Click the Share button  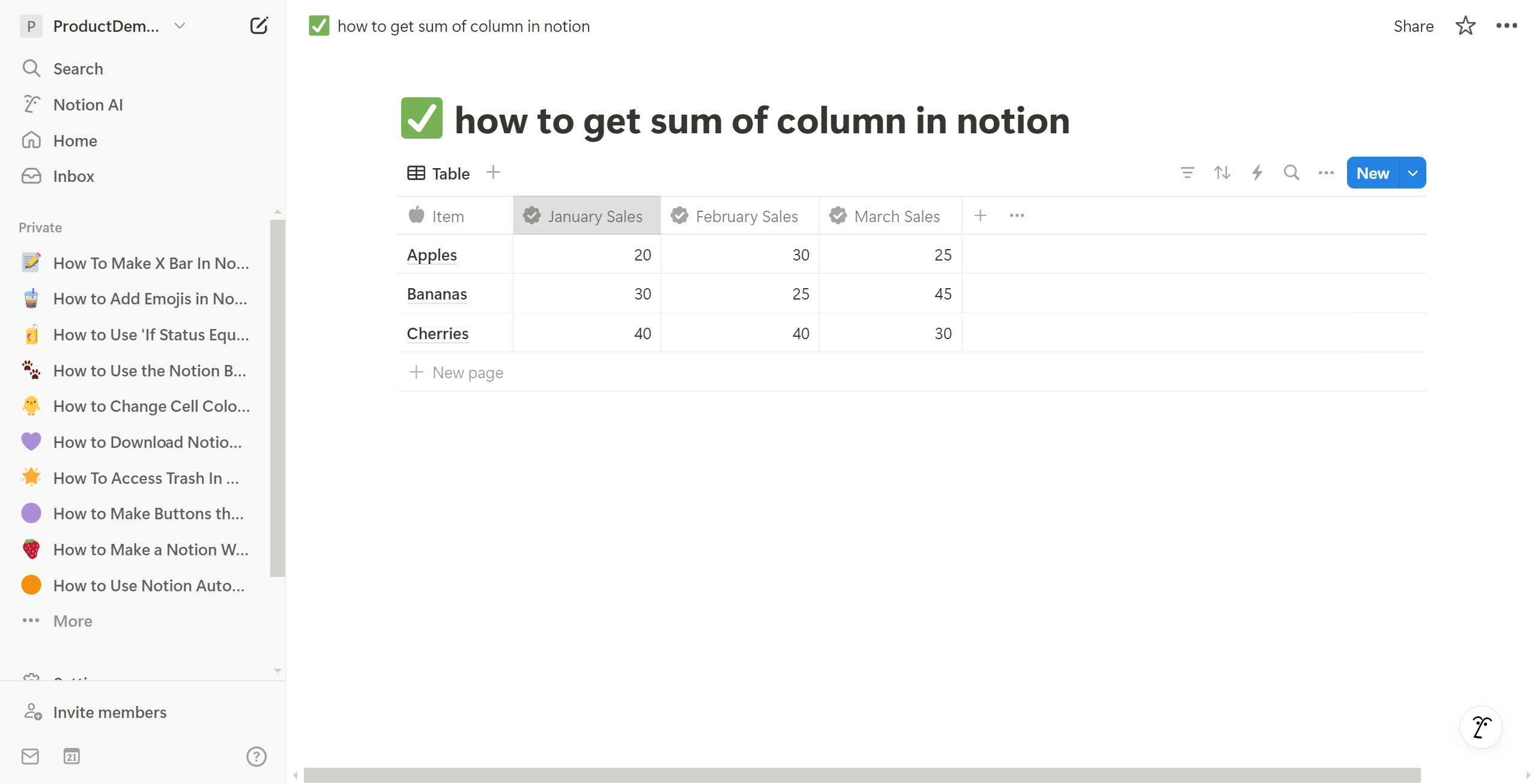[1413, 26]
